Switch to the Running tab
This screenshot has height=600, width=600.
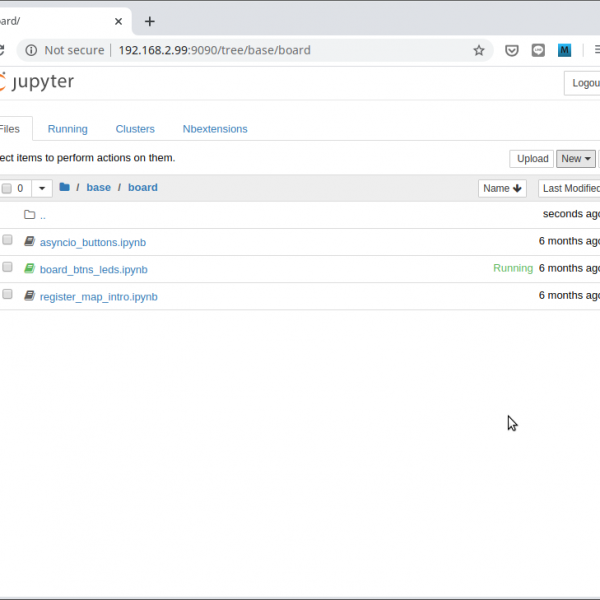[x=67, y=129]
